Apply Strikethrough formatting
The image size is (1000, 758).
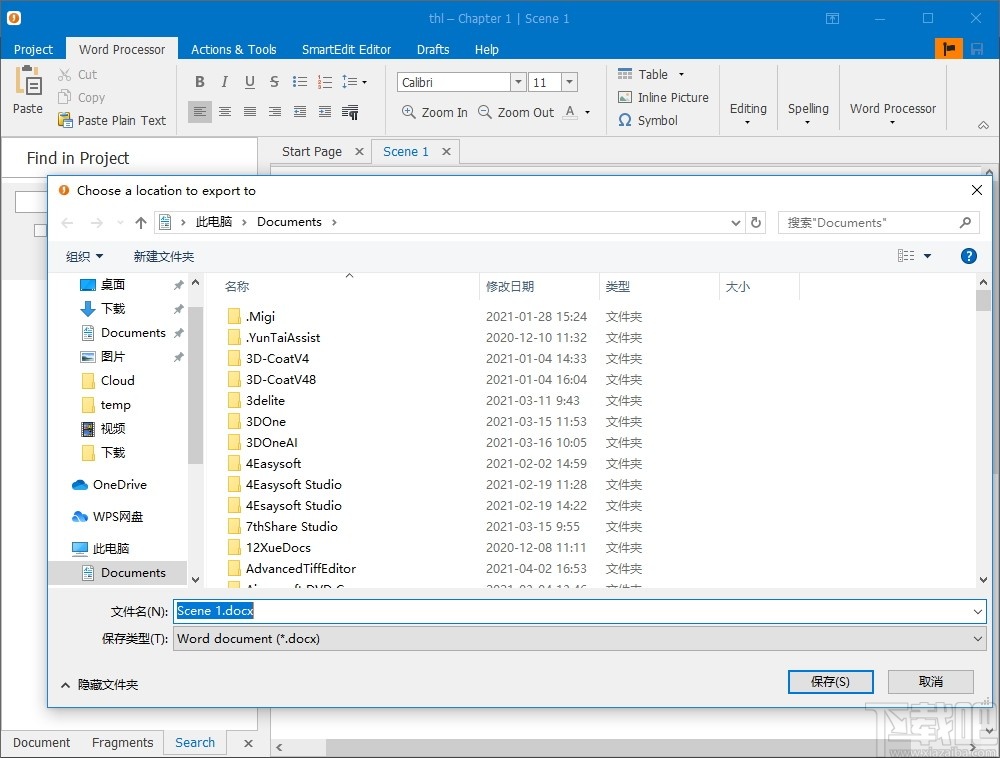tap(273, 81)
